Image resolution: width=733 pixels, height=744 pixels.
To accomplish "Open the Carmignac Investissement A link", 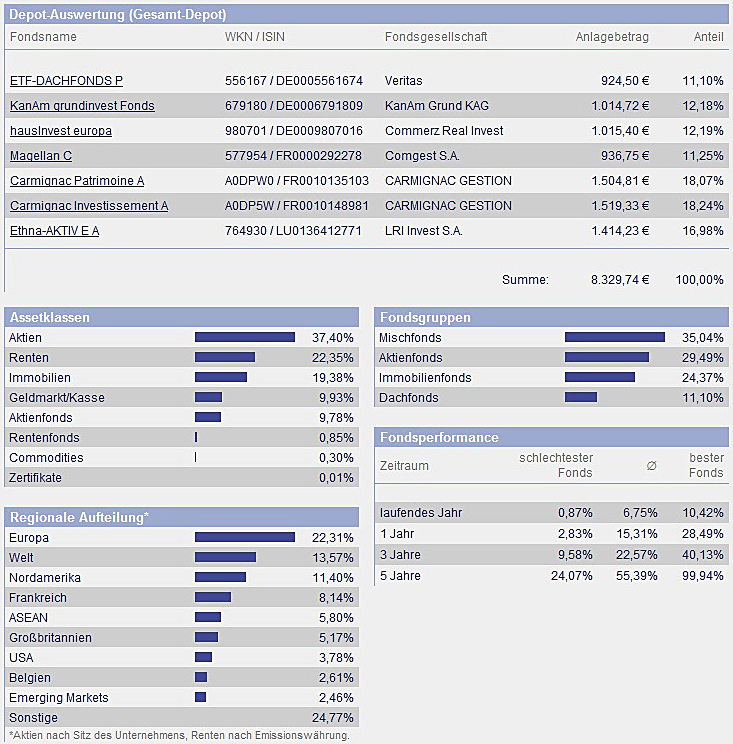I will 89,205.
